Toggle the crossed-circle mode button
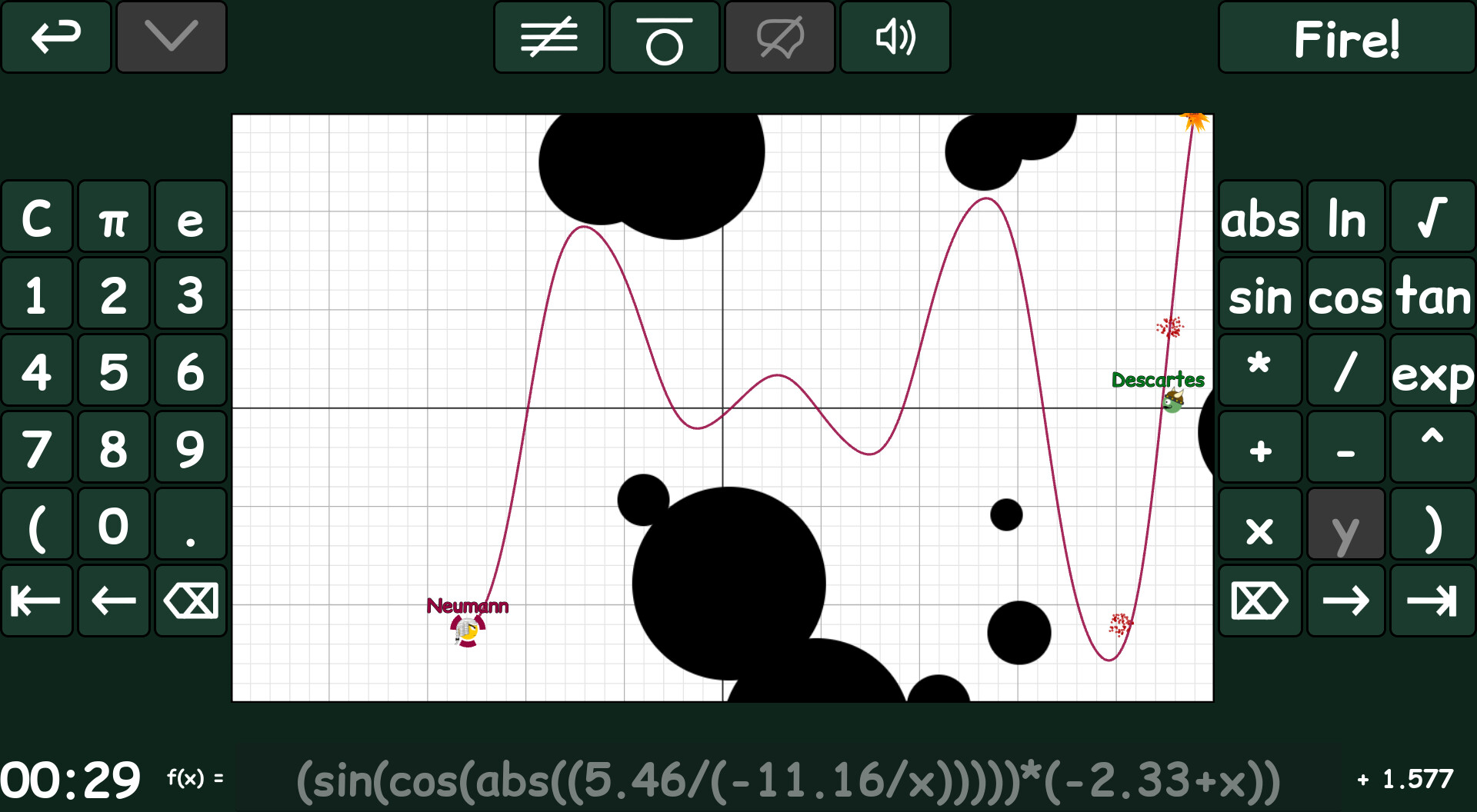 pos(779,37)
